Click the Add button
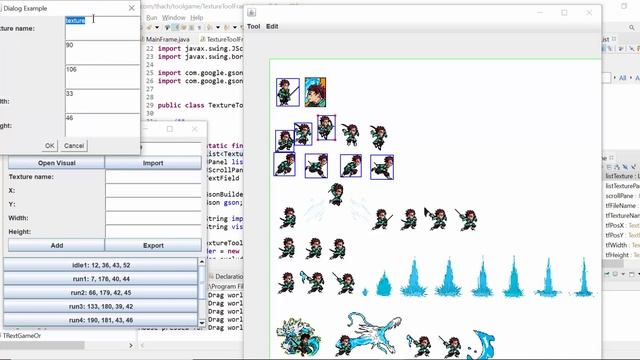 56,245
